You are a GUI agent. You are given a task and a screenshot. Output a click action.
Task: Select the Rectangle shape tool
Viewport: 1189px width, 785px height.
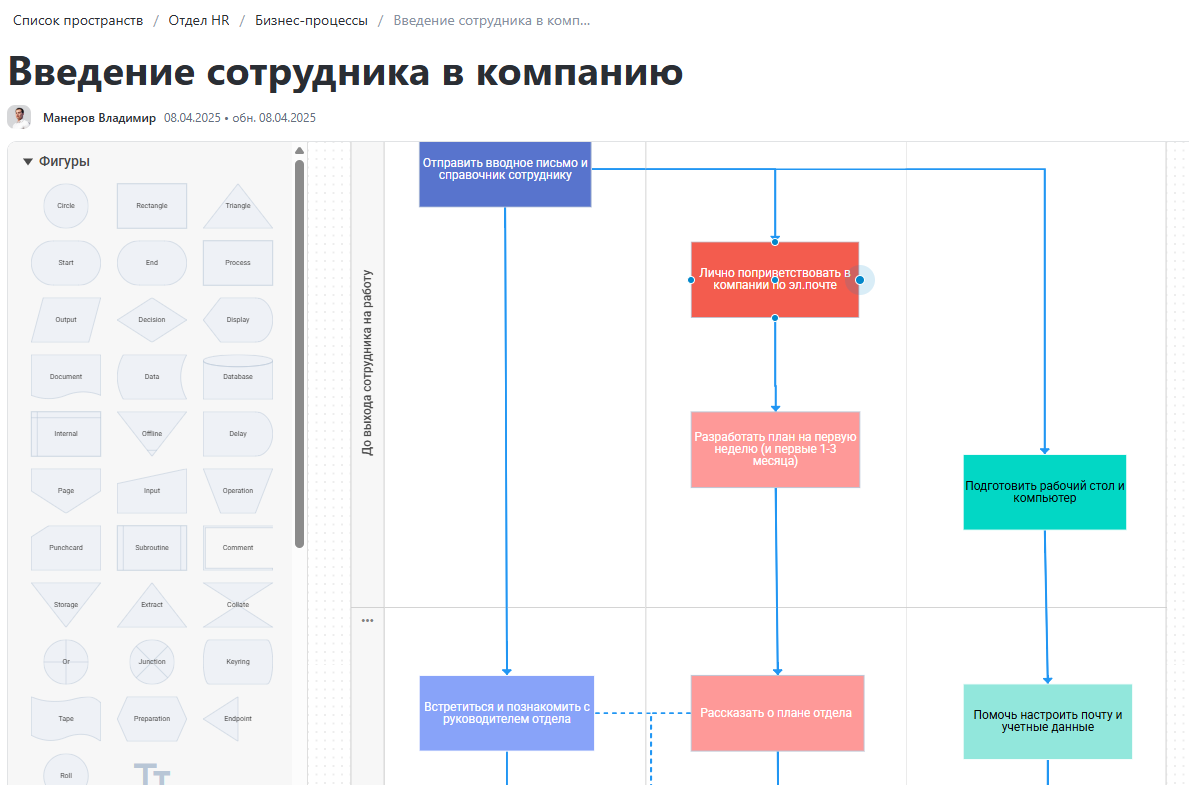pyautogui.click(x=151, y=205)
